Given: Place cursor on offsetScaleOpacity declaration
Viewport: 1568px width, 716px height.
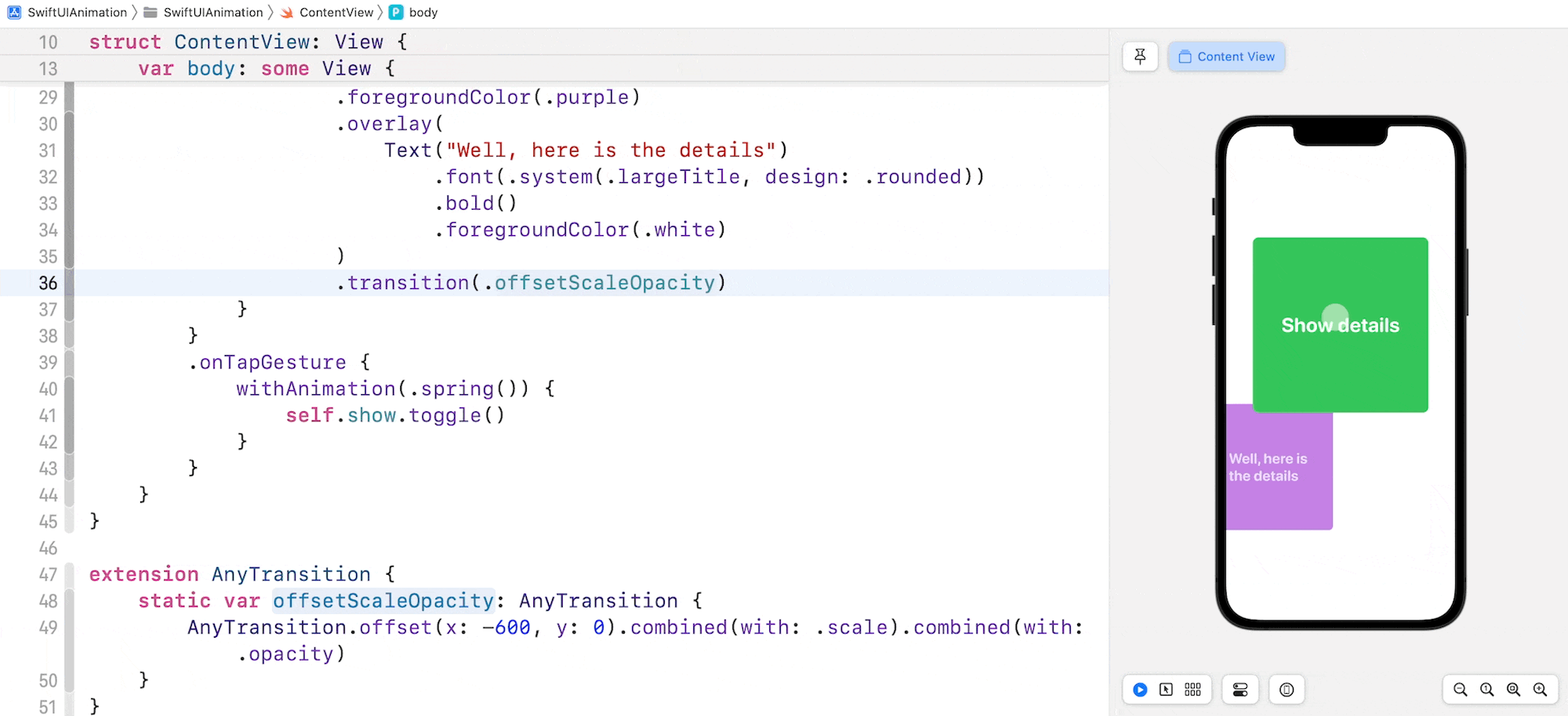Looking at the screenshot, I should [x=383, y=601].
